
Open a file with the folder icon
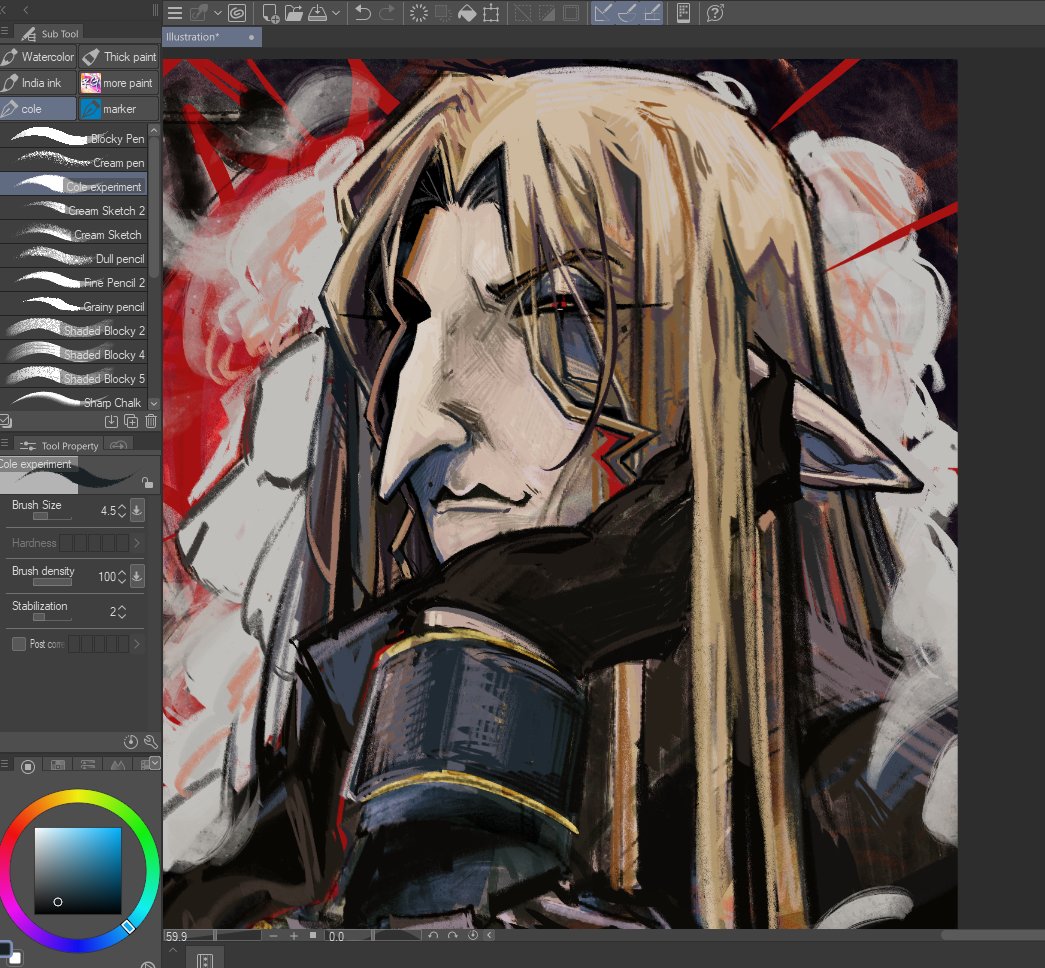coord(294,13)
